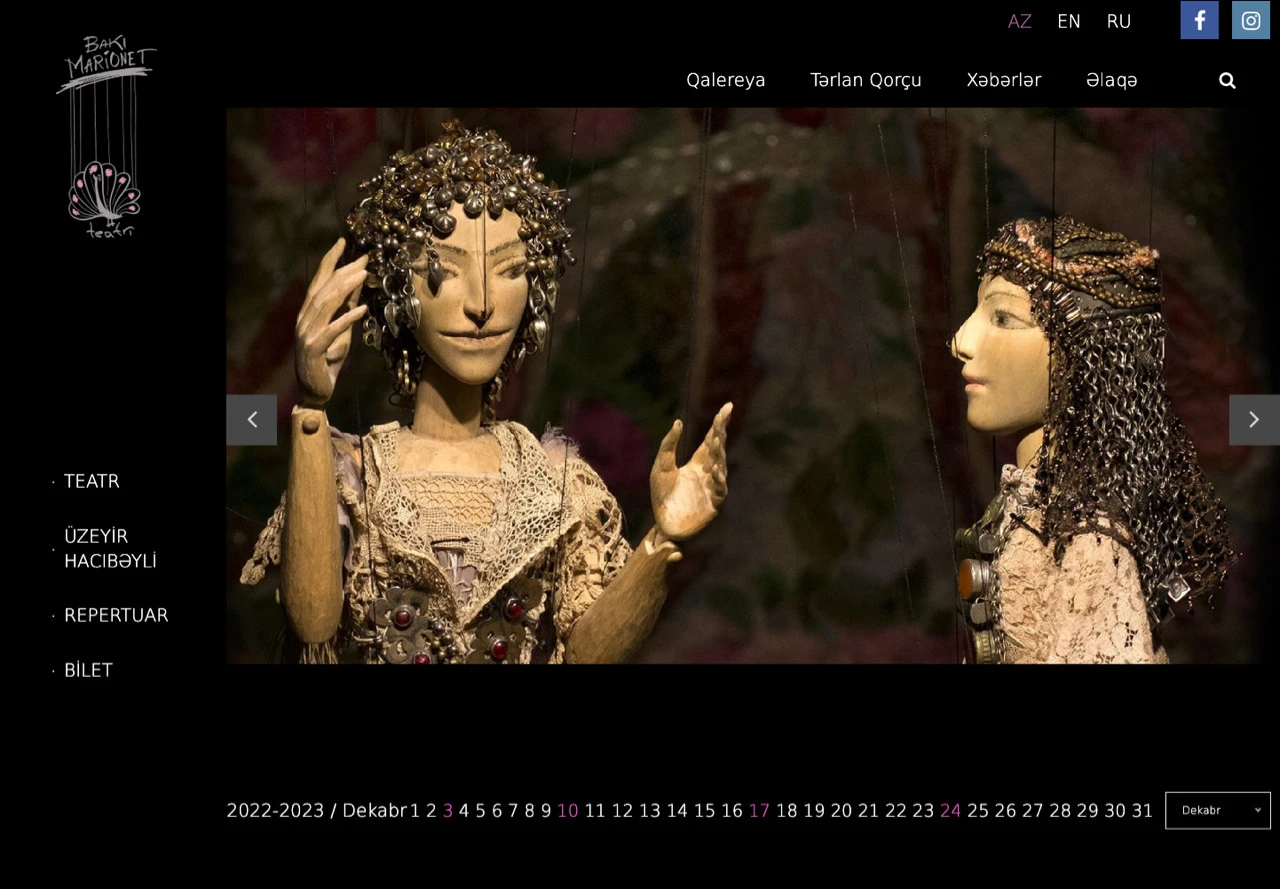
Task: Click date 28 in the calendar
Action: 1060,811
